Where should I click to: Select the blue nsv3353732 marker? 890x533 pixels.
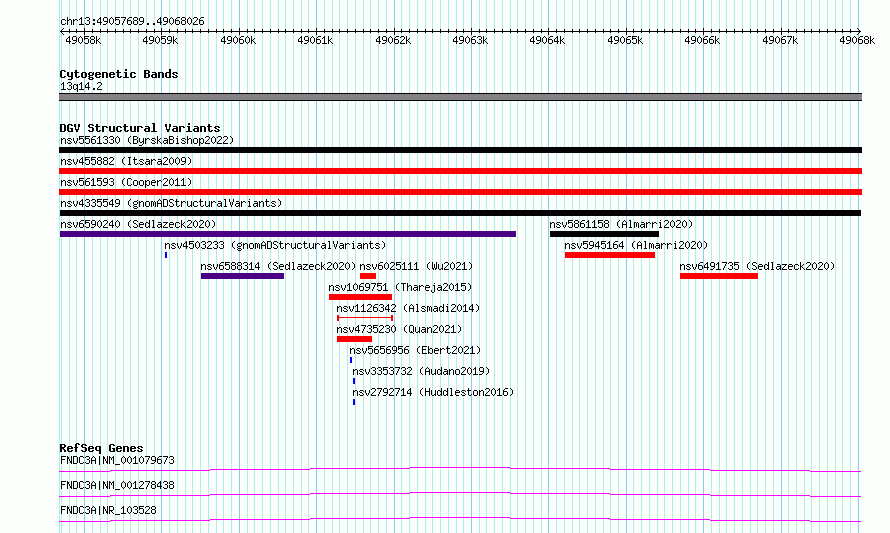point(354,381)
